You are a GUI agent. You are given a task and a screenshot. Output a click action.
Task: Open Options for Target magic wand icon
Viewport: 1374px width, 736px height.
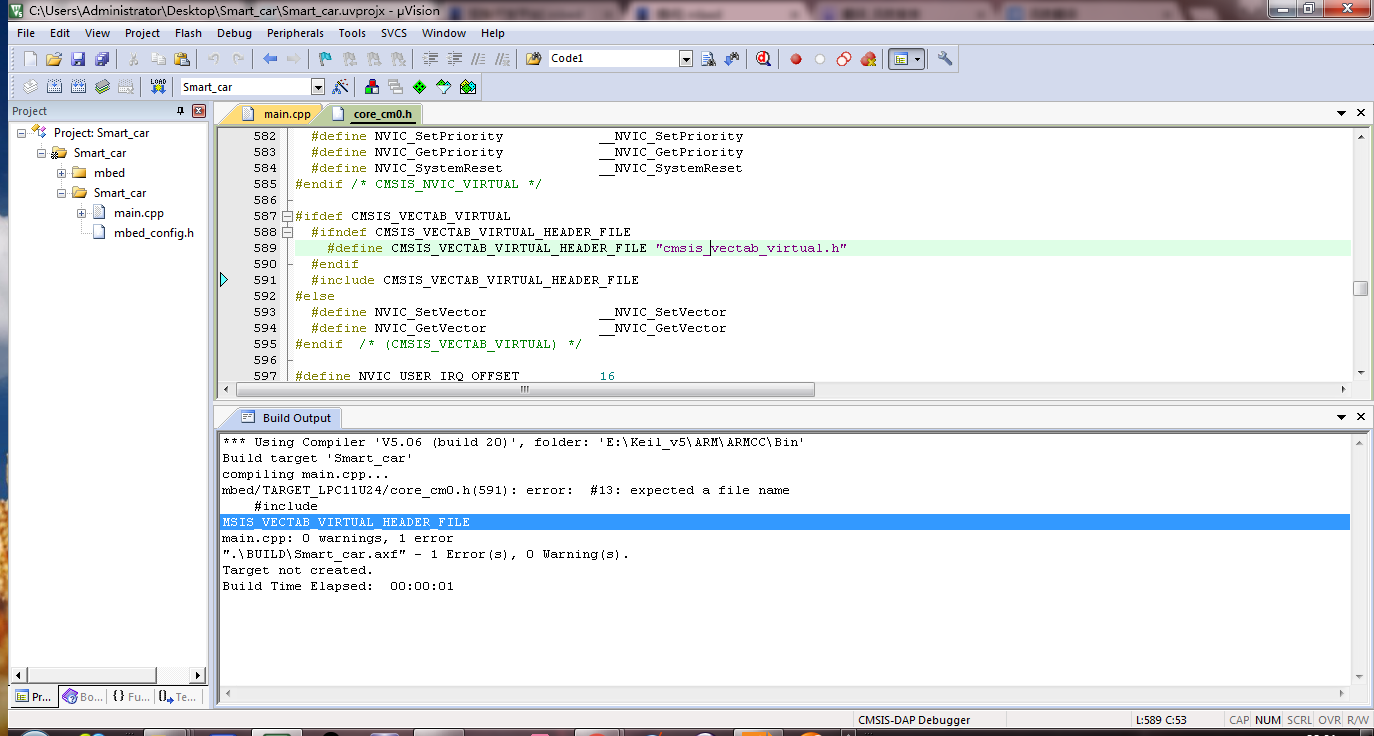click(x=340, y=87)
